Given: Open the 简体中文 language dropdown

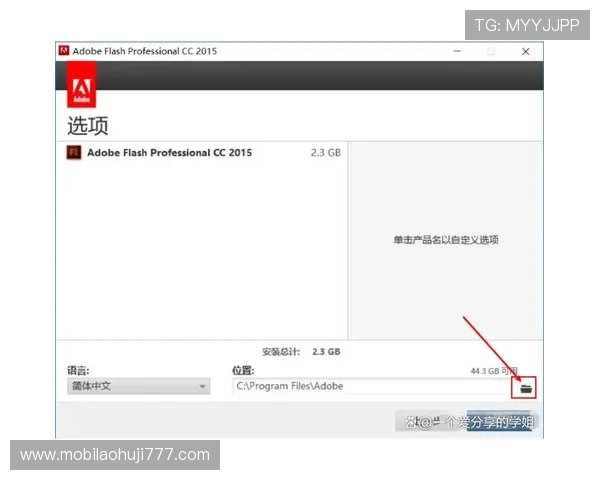Looking at the screenshot, I should pyautogui.click(x=139, y=386).
